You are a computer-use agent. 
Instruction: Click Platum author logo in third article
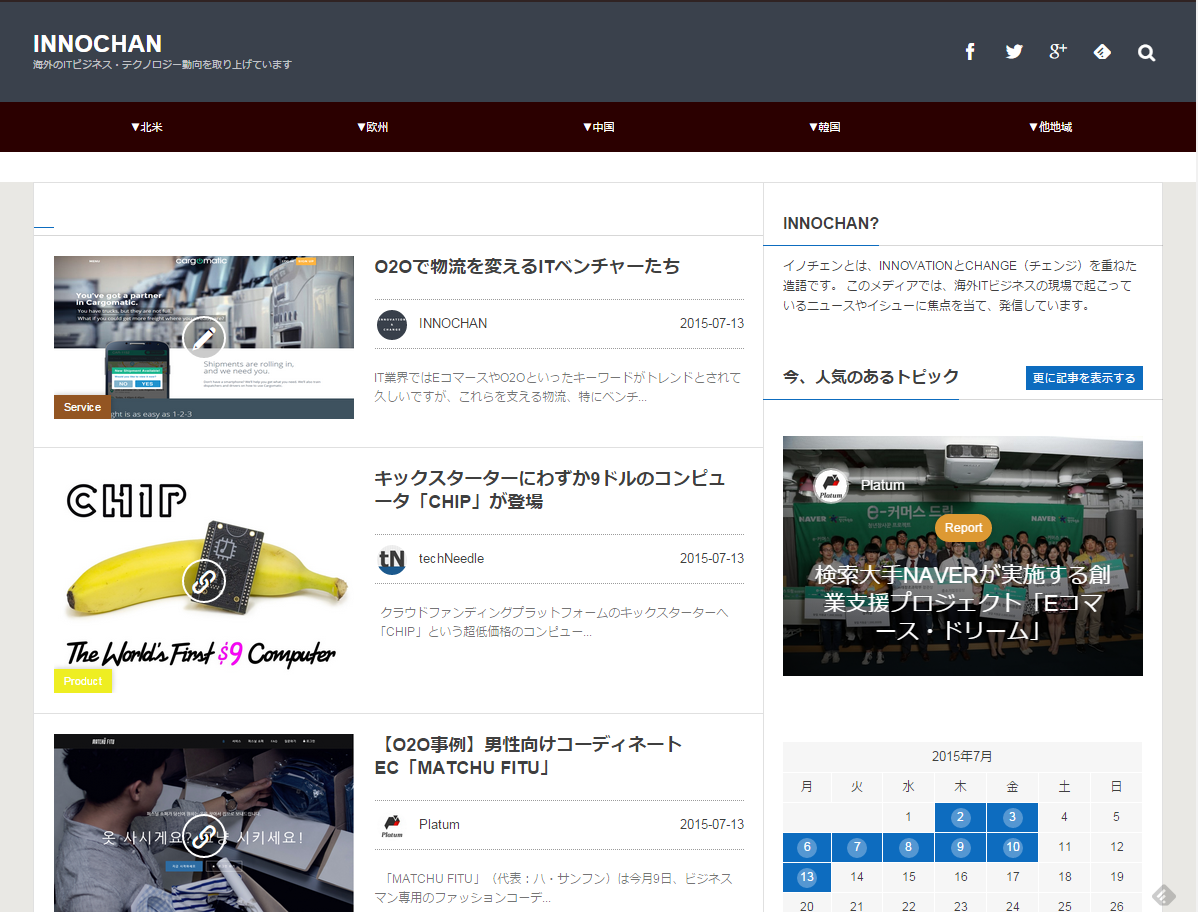(392, 826)
